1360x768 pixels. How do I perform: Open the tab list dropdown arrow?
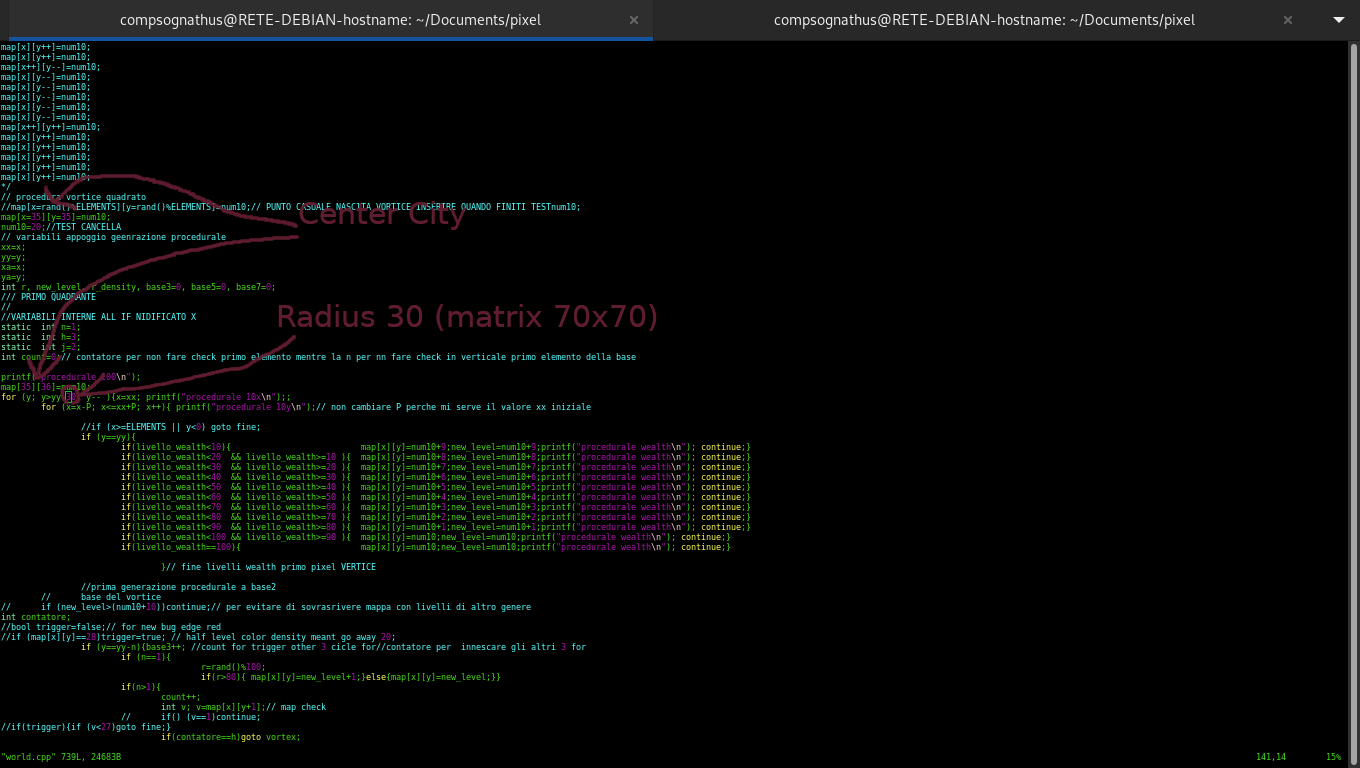click(x=1339, y=20)
